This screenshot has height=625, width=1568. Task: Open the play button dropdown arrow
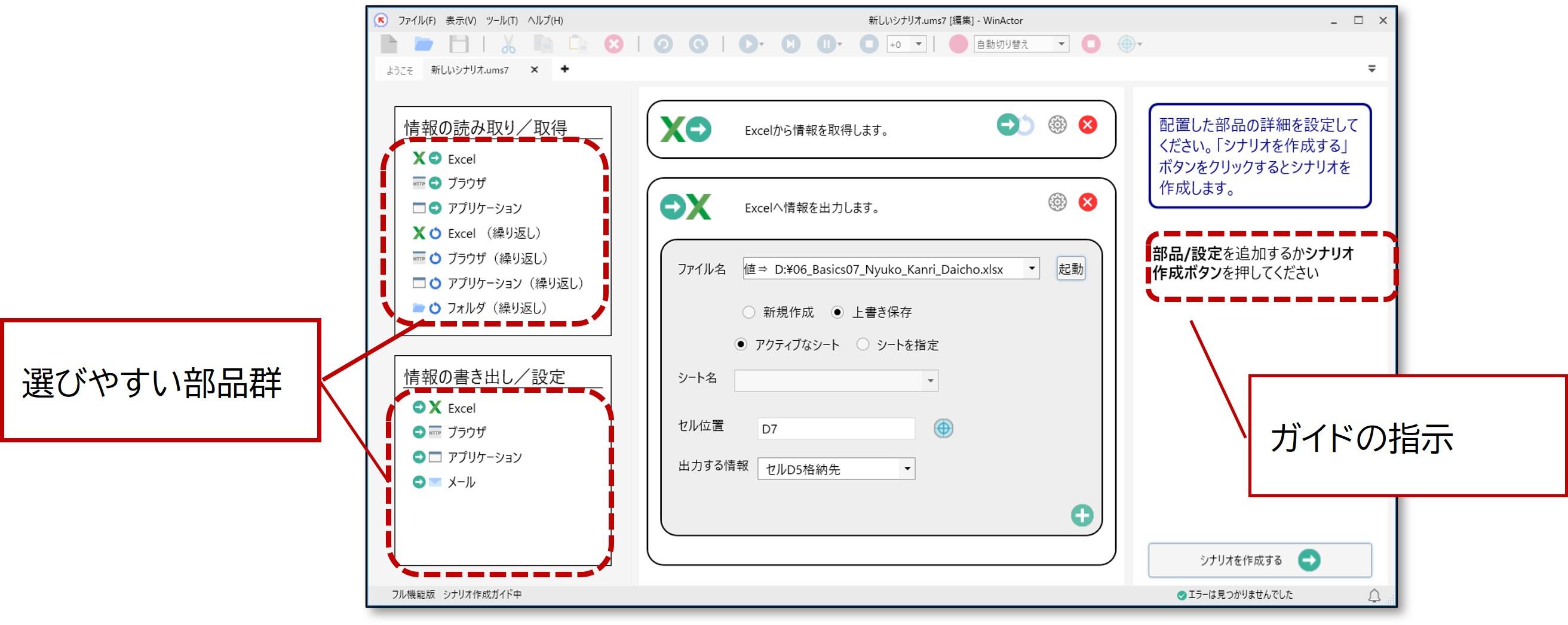(x=762, y=44)
